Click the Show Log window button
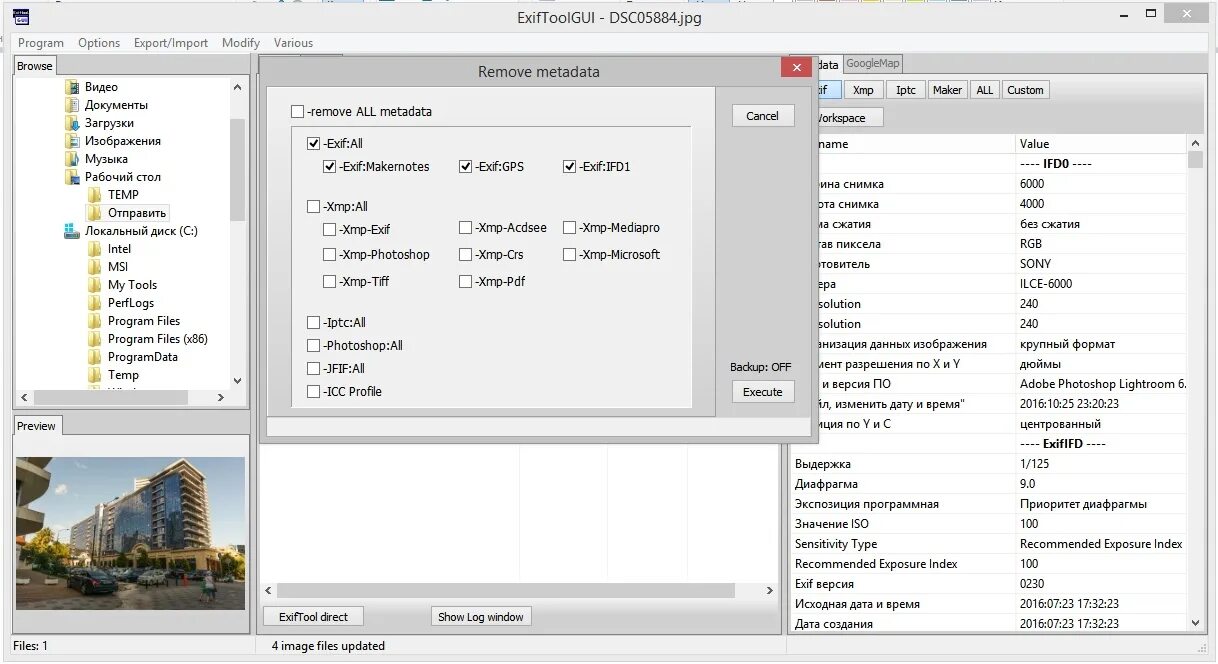 coord(481,617)
